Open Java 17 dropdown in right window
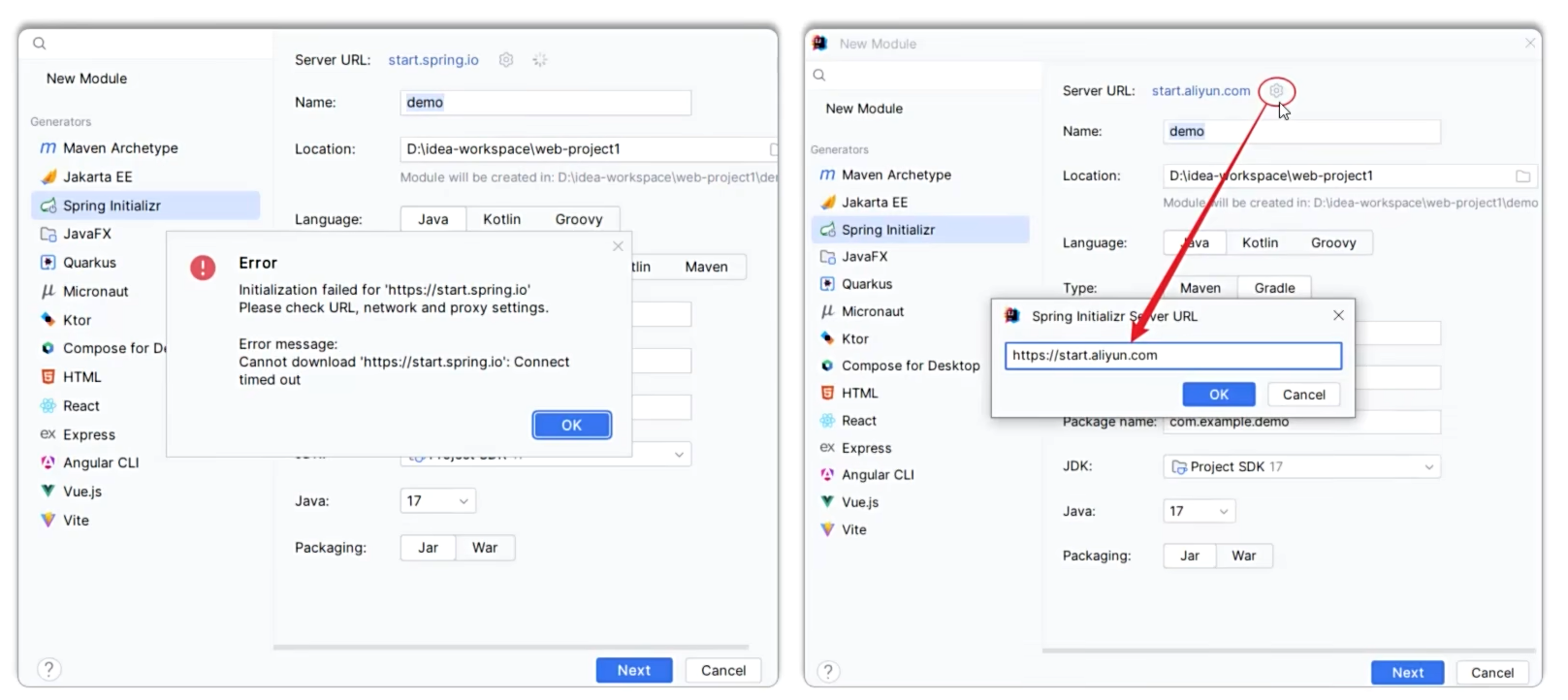The width and height of the screenshot is (1568, 700). click(x=1199, y=511)
